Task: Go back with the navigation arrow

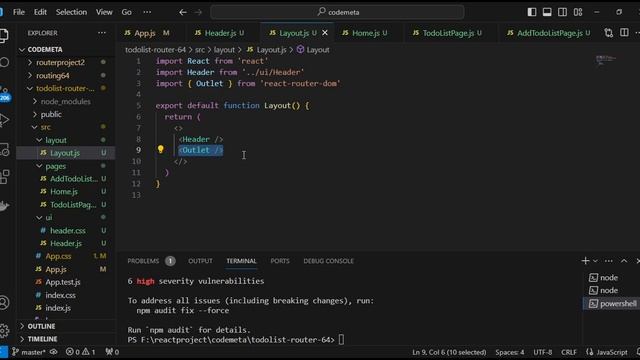Action: pyautogui.click(x=183, y=12)
